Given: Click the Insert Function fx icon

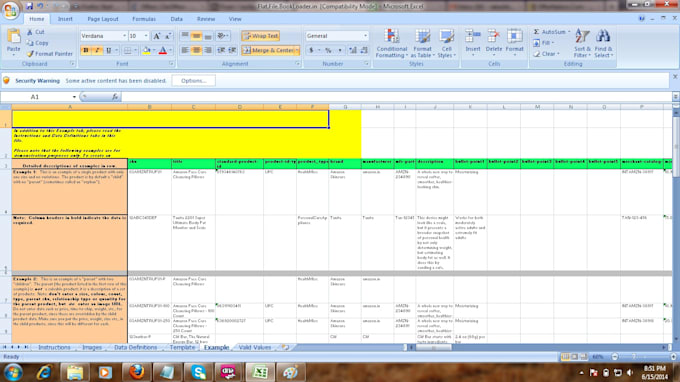Looking at the screenshot, I should [x=115, y=97].
